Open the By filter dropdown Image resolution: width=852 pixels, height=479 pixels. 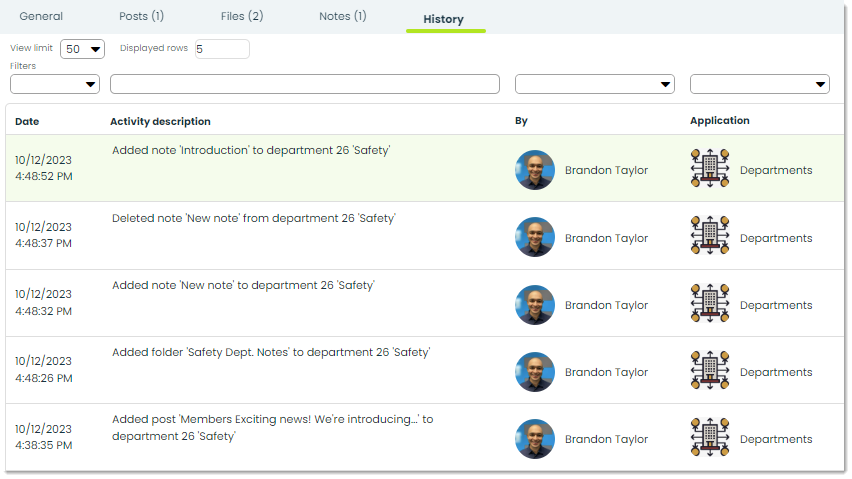click(594, 84)
